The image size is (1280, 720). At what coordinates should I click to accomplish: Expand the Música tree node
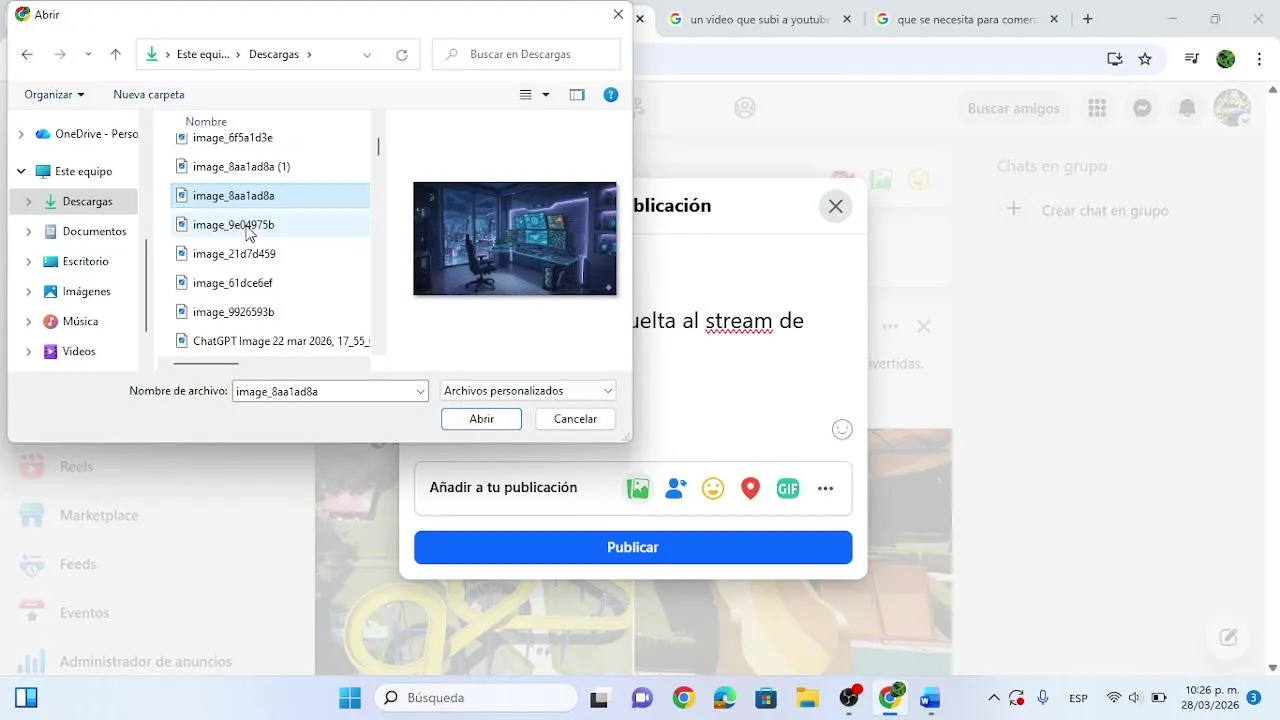[x=28, y=321]
